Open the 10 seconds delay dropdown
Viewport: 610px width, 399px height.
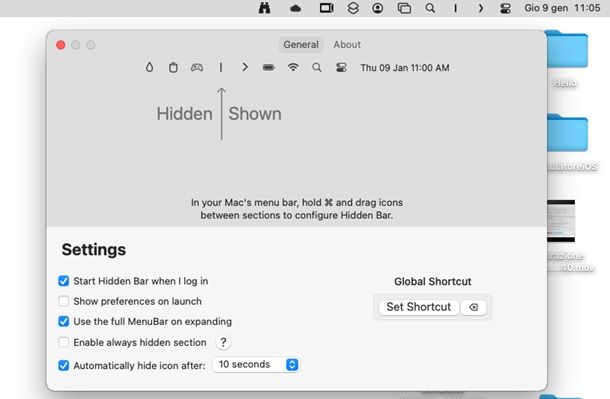coord(256,364)
